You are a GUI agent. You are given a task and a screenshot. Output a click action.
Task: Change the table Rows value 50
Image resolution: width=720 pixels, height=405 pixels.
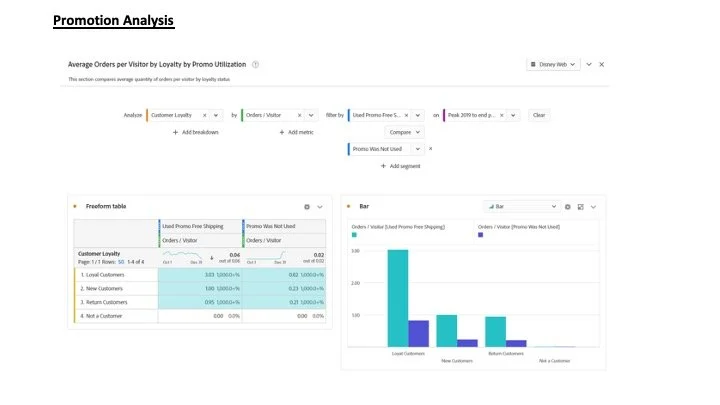[x=121, y=262]
